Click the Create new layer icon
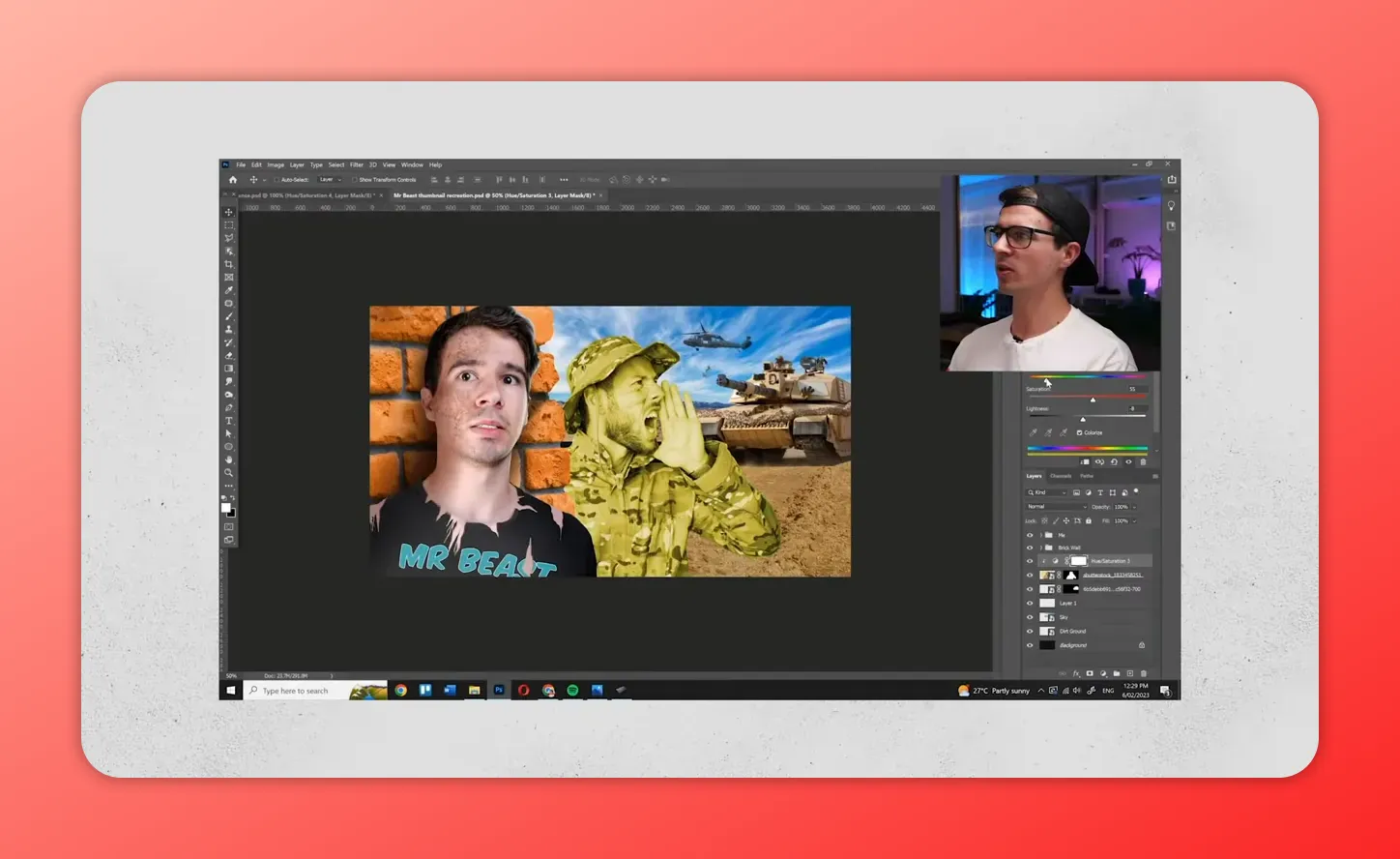The width and height of the screenshot is (1400, 859). click(1130, 673)
